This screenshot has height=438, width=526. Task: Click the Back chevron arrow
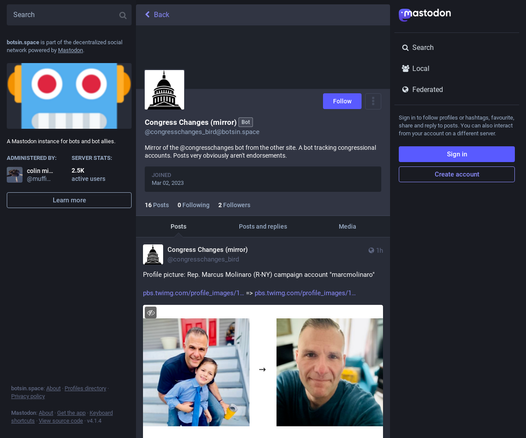pos(147,14)
